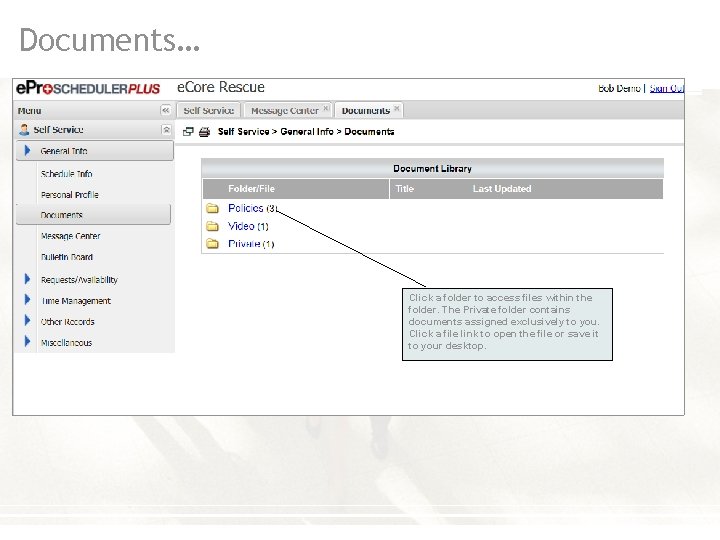
Task: Open Personal Profile menu item
Action: [70, 195]
